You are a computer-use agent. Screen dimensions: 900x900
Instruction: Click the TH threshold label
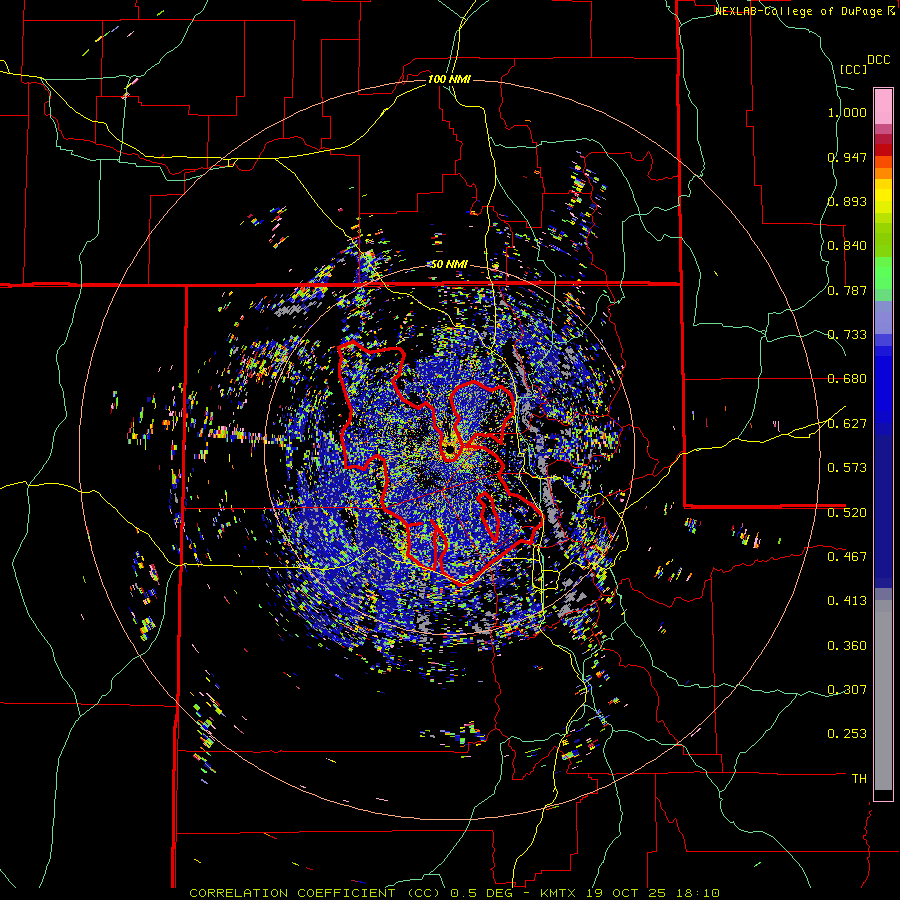(859, 778)
